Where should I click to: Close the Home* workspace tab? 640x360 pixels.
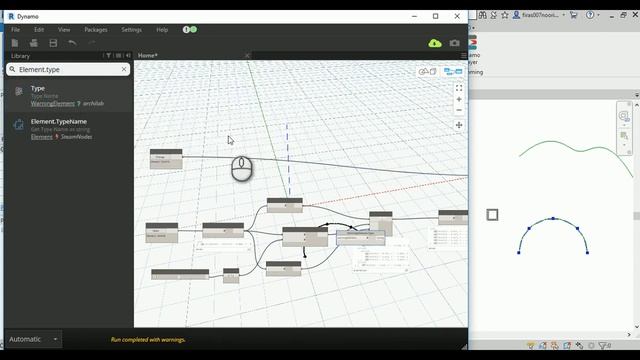click(x=247, y=56)
